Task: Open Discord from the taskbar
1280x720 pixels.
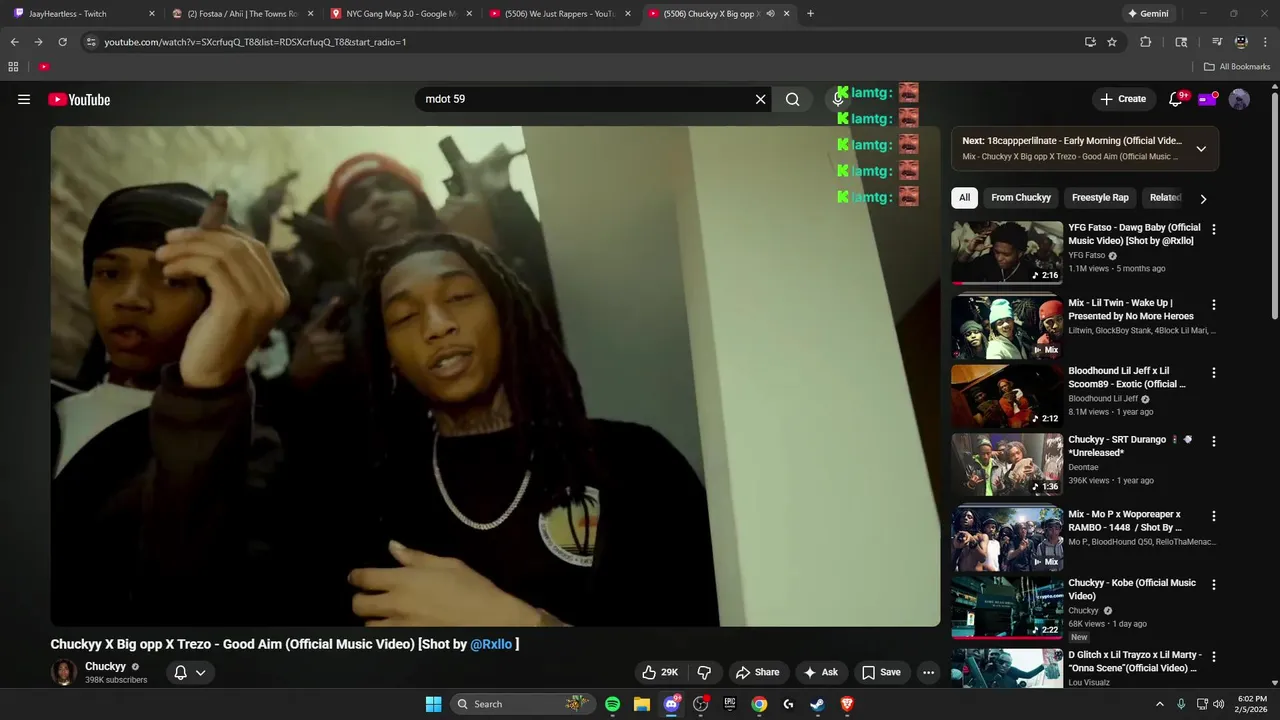Action: pos(671,704)
